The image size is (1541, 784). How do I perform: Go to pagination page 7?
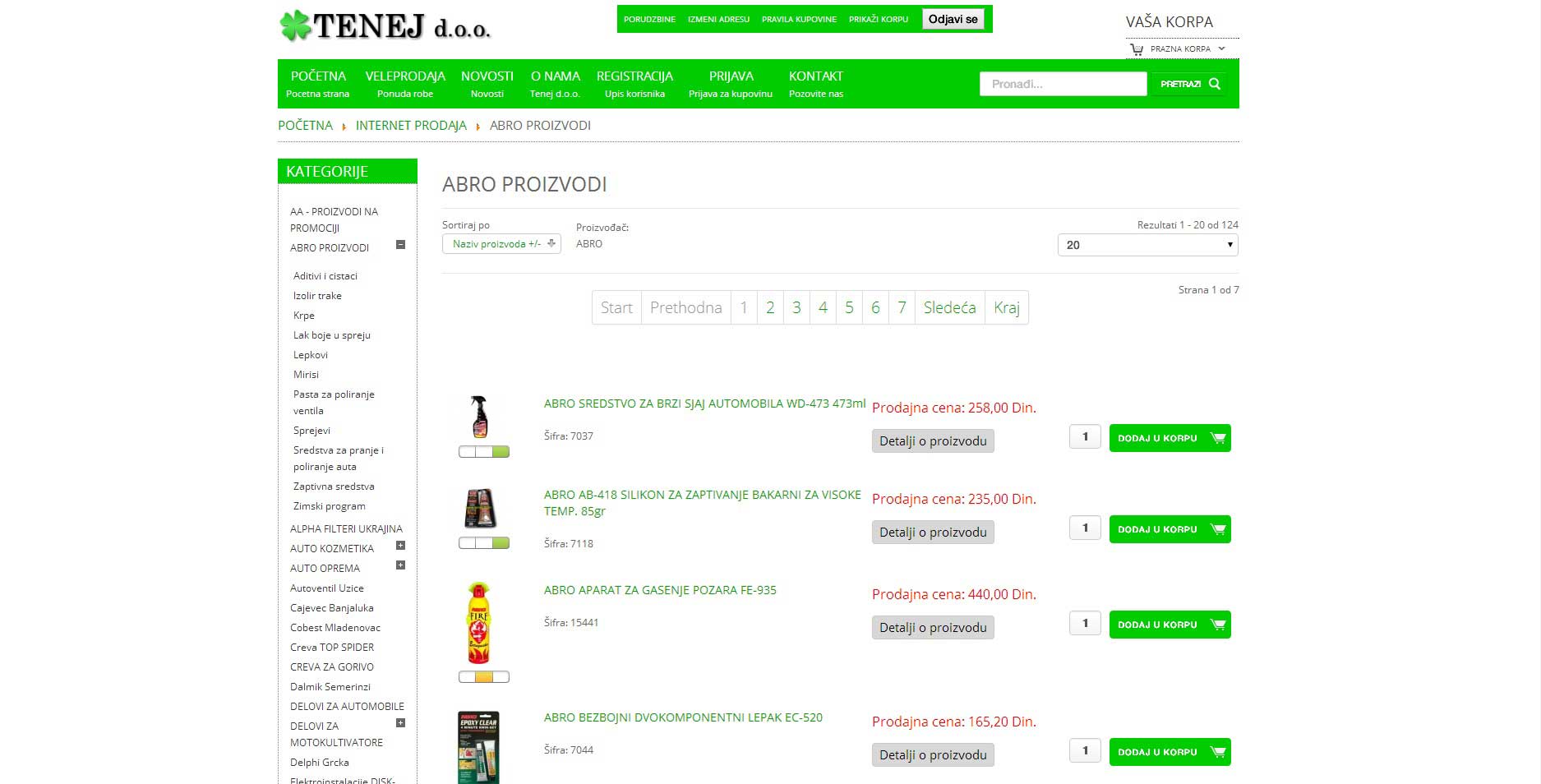pos(902,307)
